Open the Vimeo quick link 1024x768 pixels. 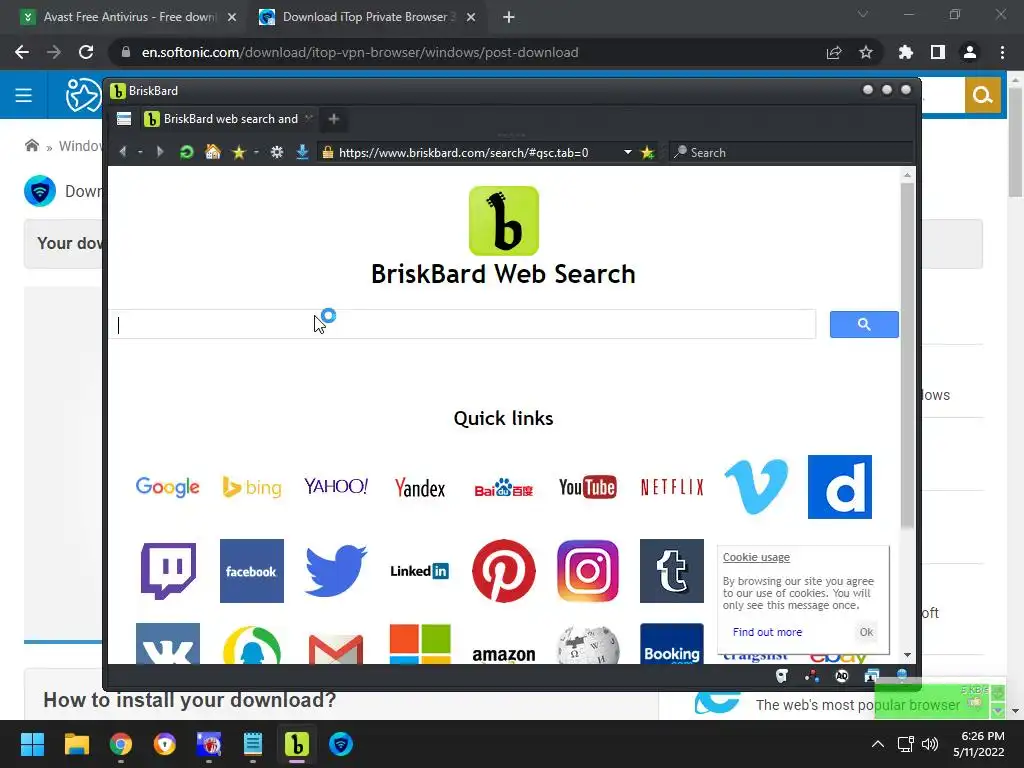[x=756, y=487]
